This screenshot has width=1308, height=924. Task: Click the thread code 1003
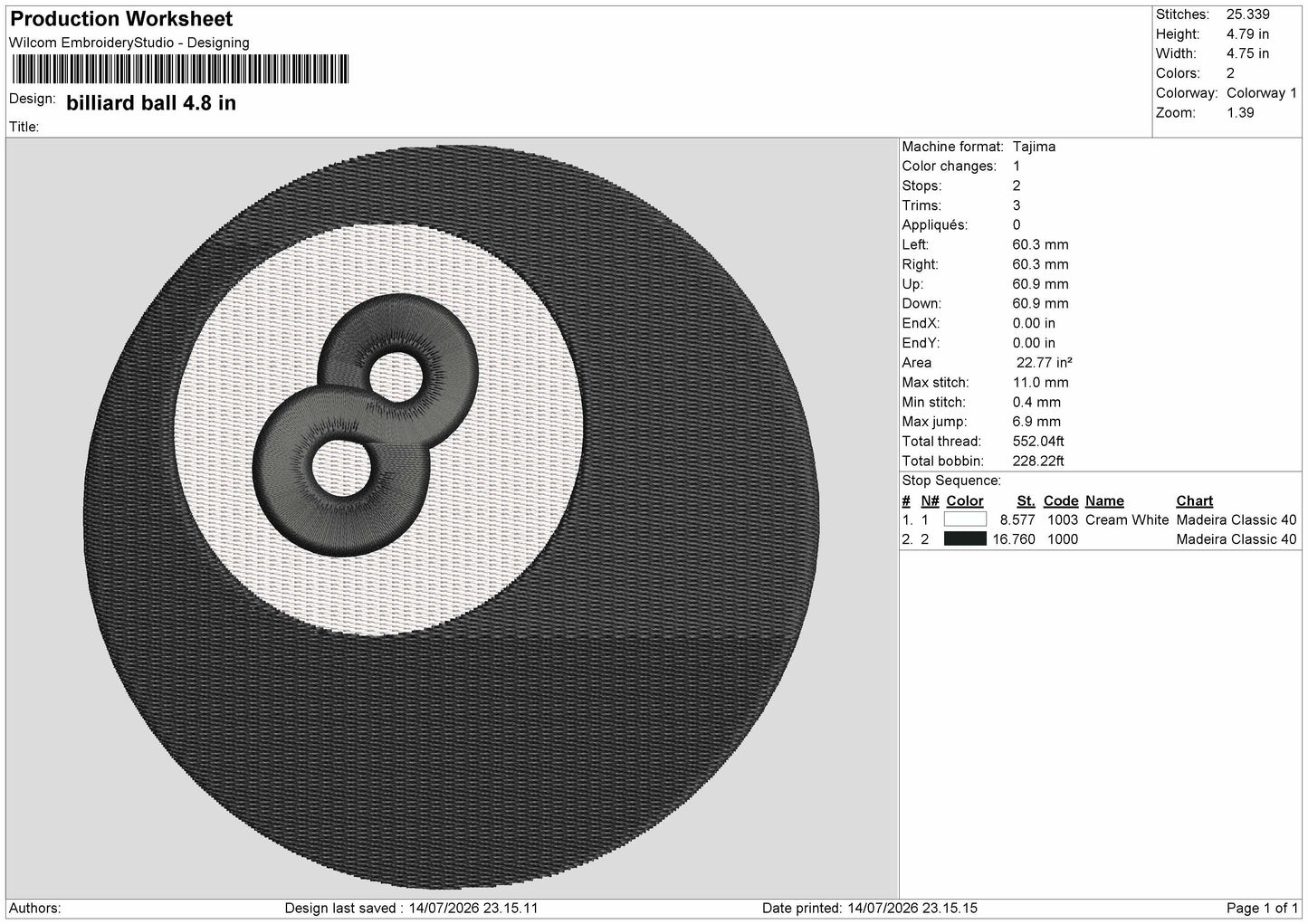(x=1061, y=520)
